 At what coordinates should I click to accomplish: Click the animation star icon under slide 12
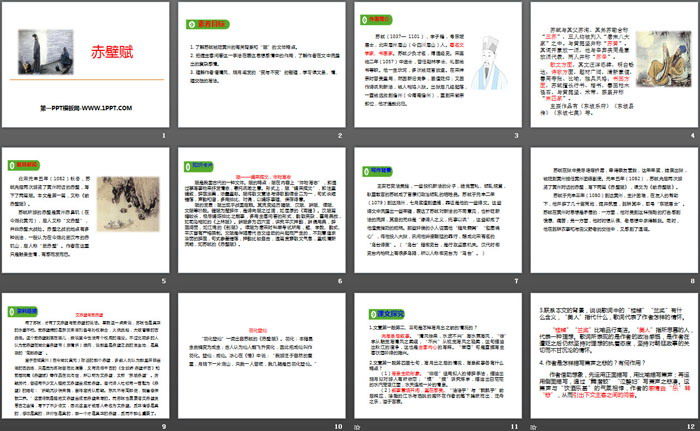tap(533, 427)
